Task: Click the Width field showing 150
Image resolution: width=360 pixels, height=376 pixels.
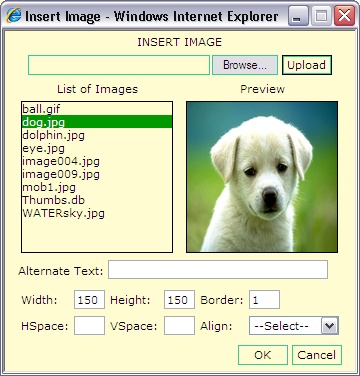Action: [x=89, y=299]
